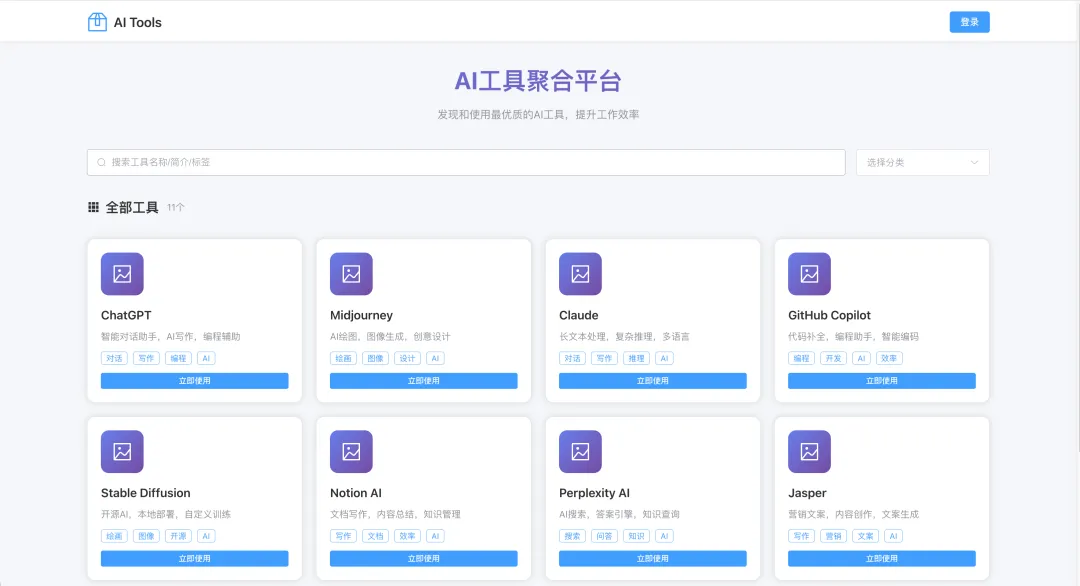
Task: Click the Midjourney tool title
Action: 362,315
